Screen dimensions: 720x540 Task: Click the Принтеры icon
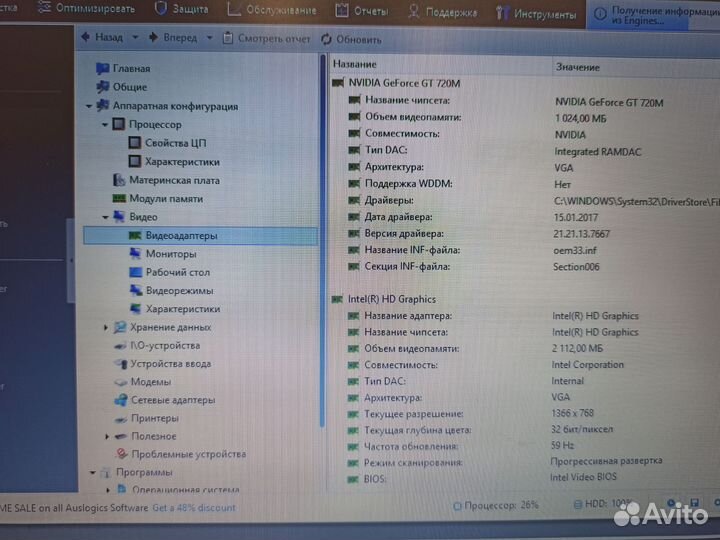click(x=121, y=418)
